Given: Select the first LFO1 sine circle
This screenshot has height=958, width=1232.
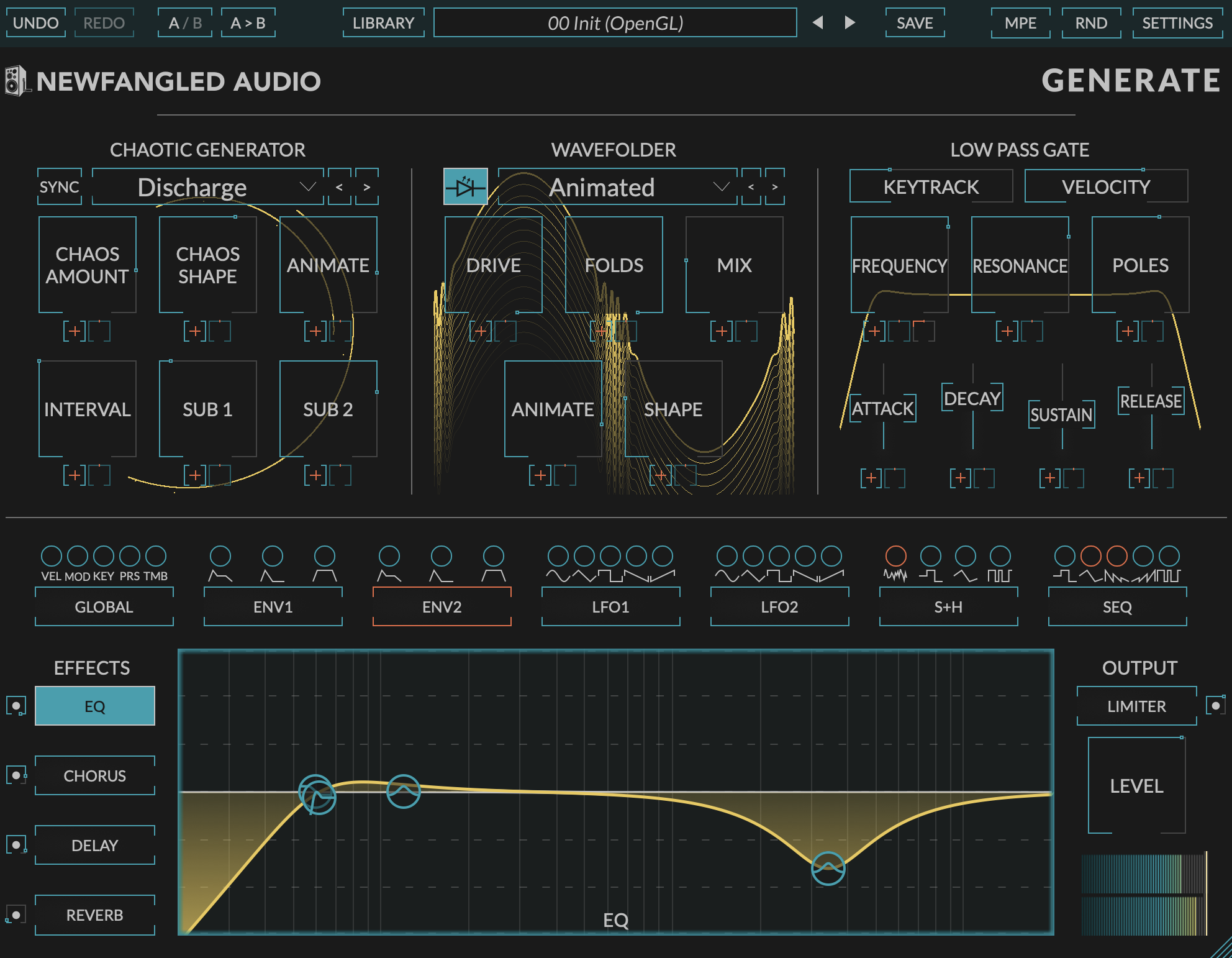Looking at the screenshot, I should [x=558, y=555].
